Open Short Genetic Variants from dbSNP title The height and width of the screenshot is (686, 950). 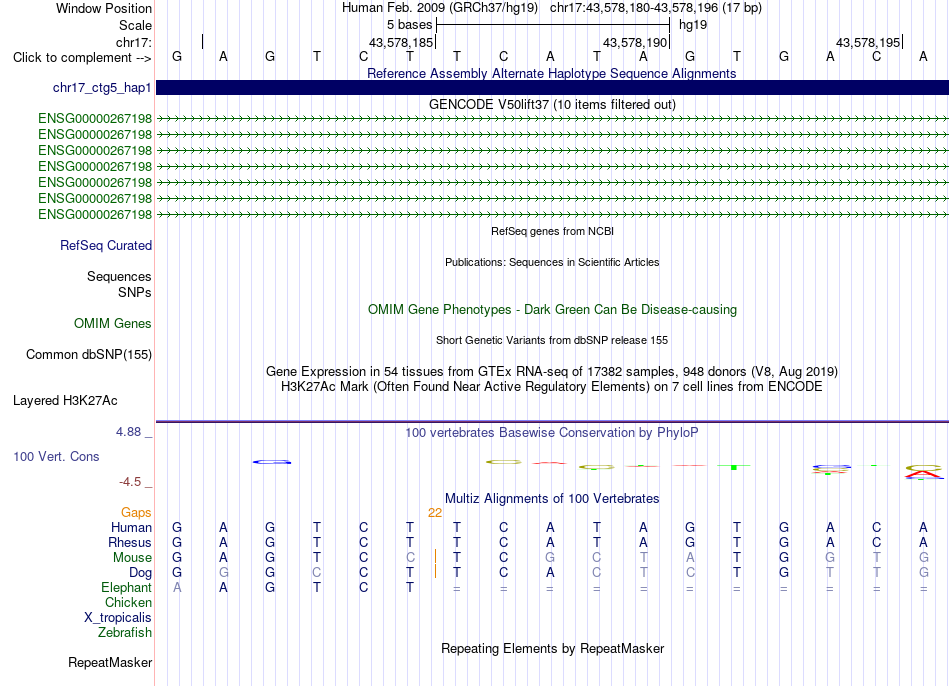(552, 340)
